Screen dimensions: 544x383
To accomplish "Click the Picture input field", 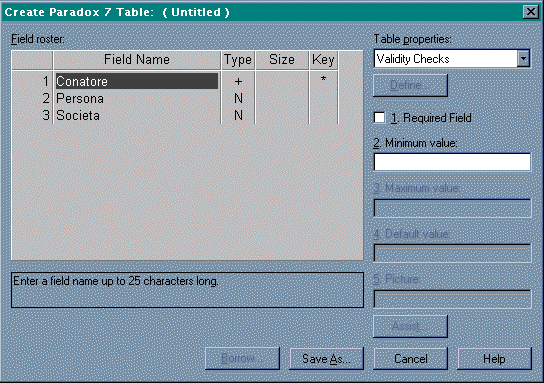I will pyautogui.click(x=452, y=299).
